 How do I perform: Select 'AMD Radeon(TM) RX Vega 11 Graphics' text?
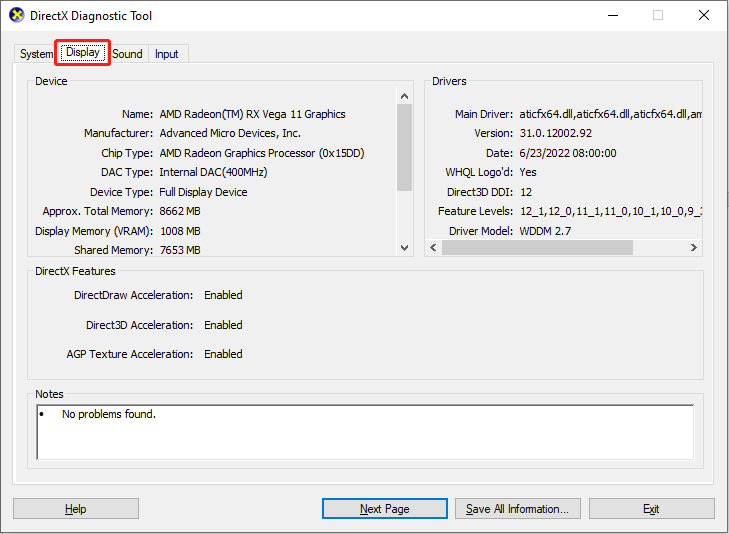tap(252, 114)
